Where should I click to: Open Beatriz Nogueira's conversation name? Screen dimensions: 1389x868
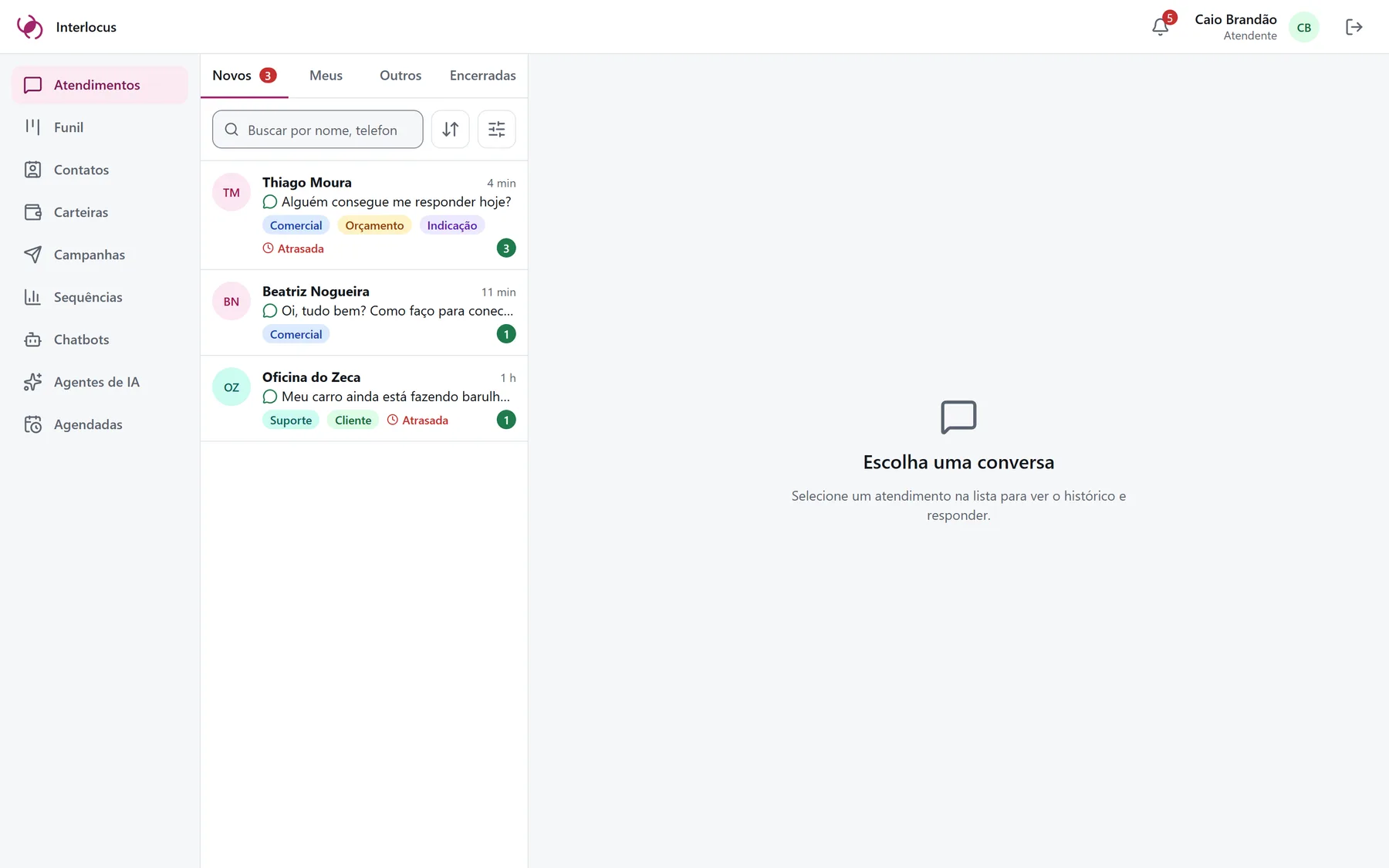click(x=316, y=291)
